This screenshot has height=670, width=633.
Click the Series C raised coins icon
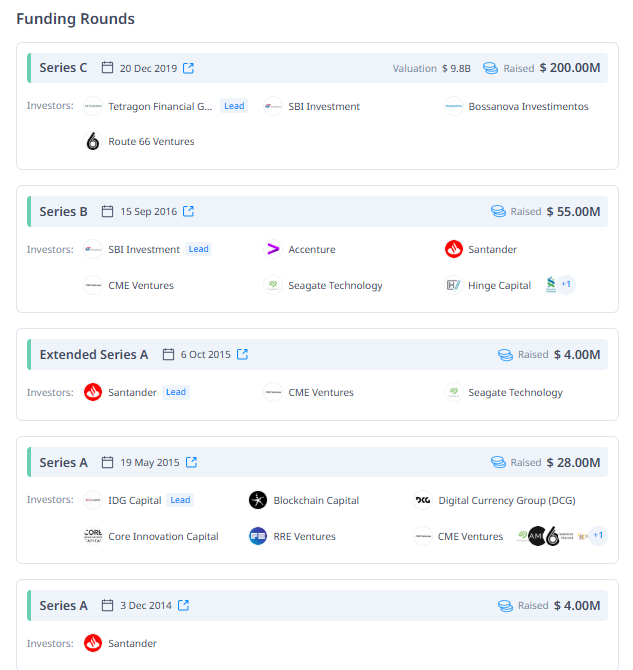tap(490, 69)
